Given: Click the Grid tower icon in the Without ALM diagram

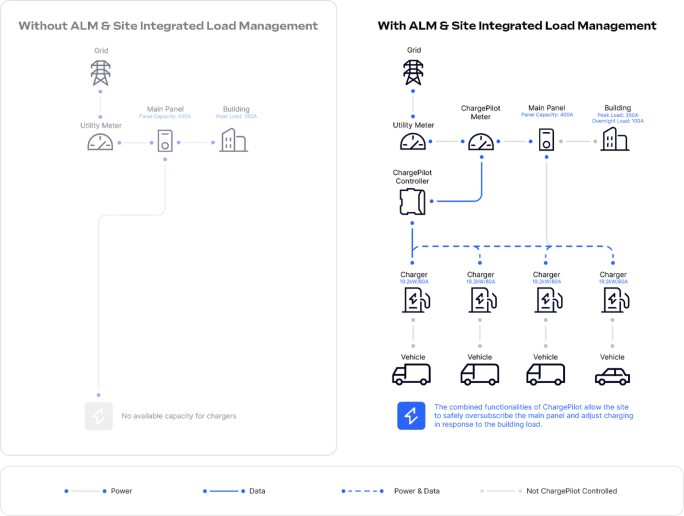Looking at the screenshot, I should click(x=101, y=73).
